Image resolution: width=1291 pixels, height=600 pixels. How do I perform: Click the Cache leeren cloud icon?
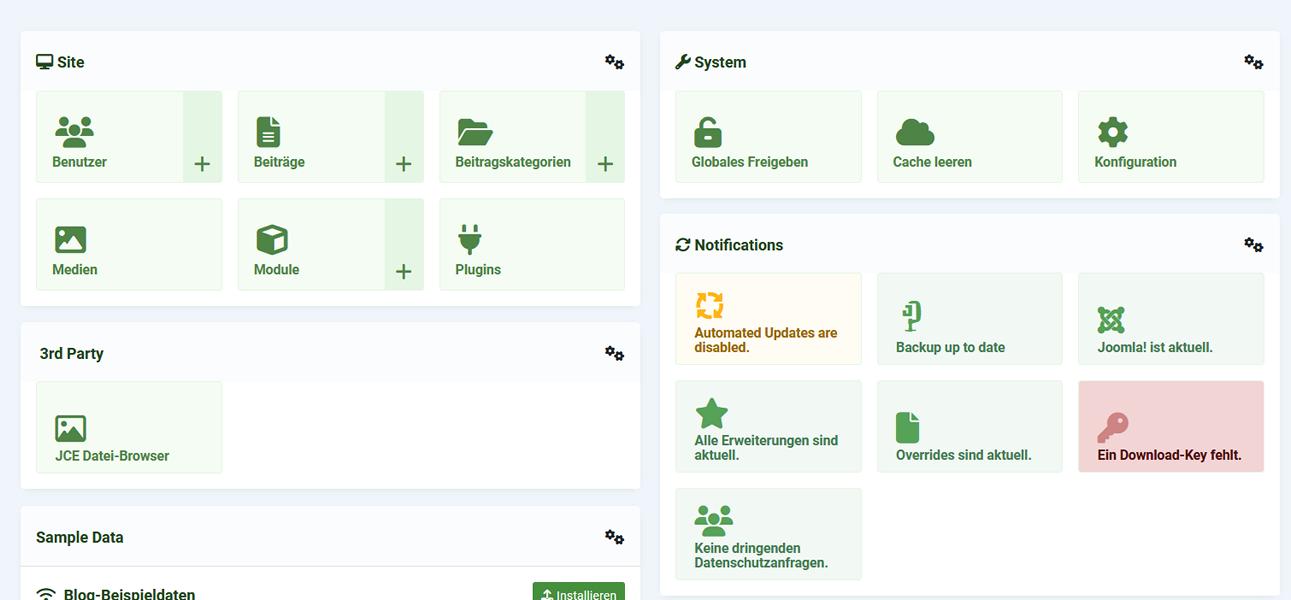(x=914, y=130)
